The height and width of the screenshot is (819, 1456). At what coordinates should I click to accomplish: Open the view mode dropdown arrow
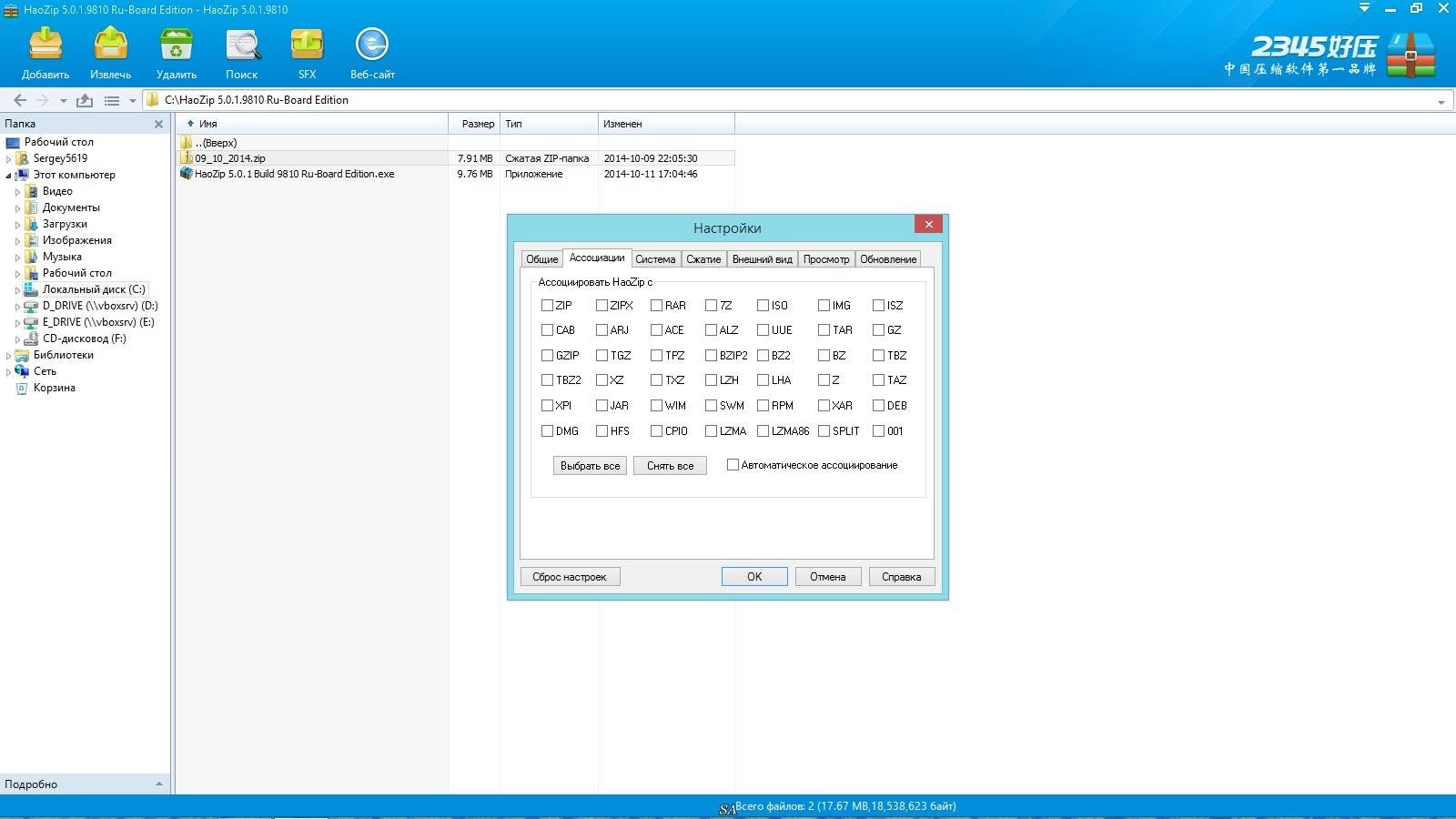pos(133,101)
